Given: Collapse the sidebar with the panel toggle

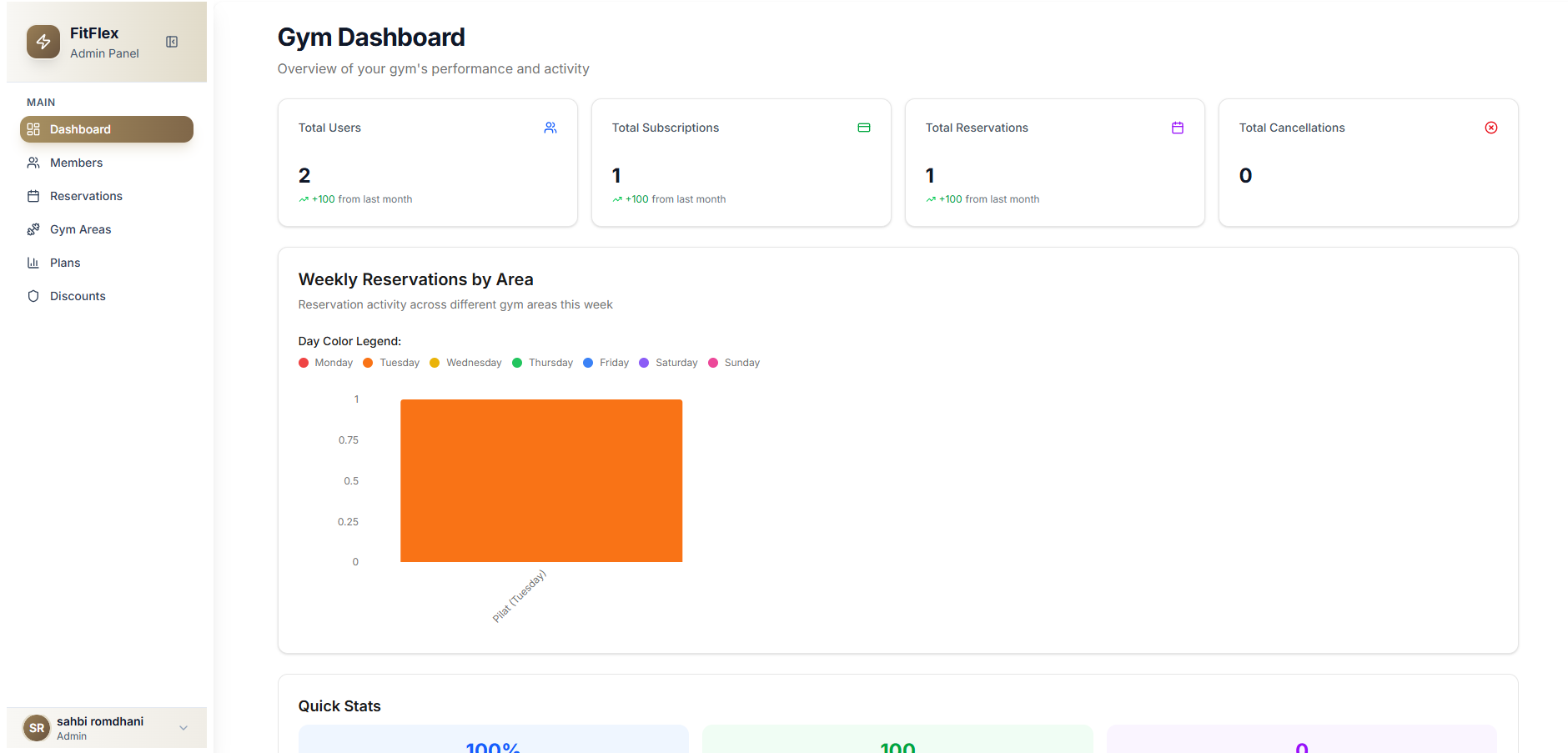Looking at the screenshot, I should click(172, 42).
